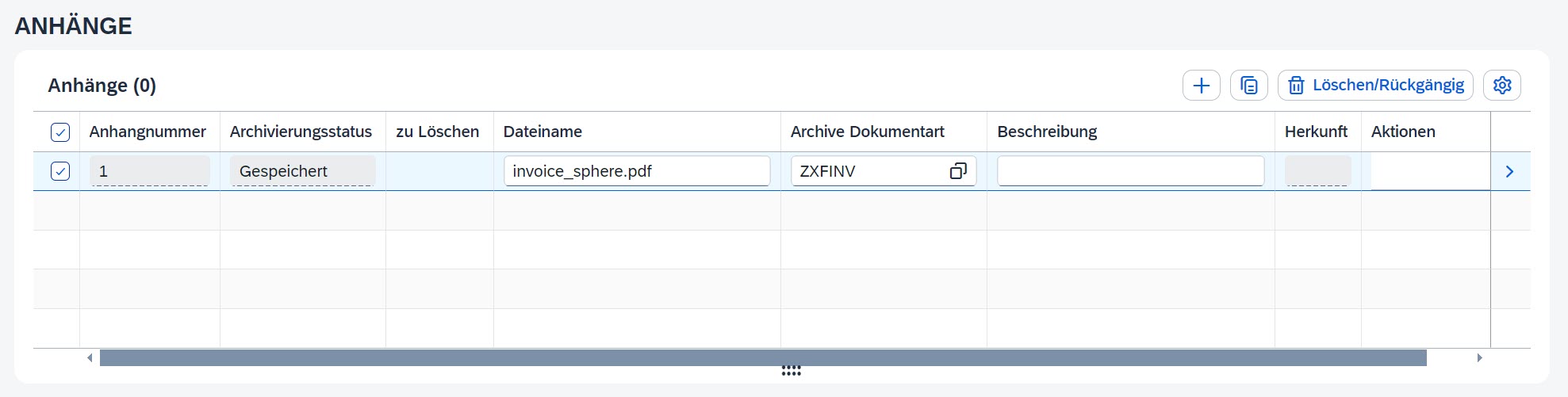
Task: Click the Anhangnummer column header
Action: pyautogui.click(x=148, y=132)
